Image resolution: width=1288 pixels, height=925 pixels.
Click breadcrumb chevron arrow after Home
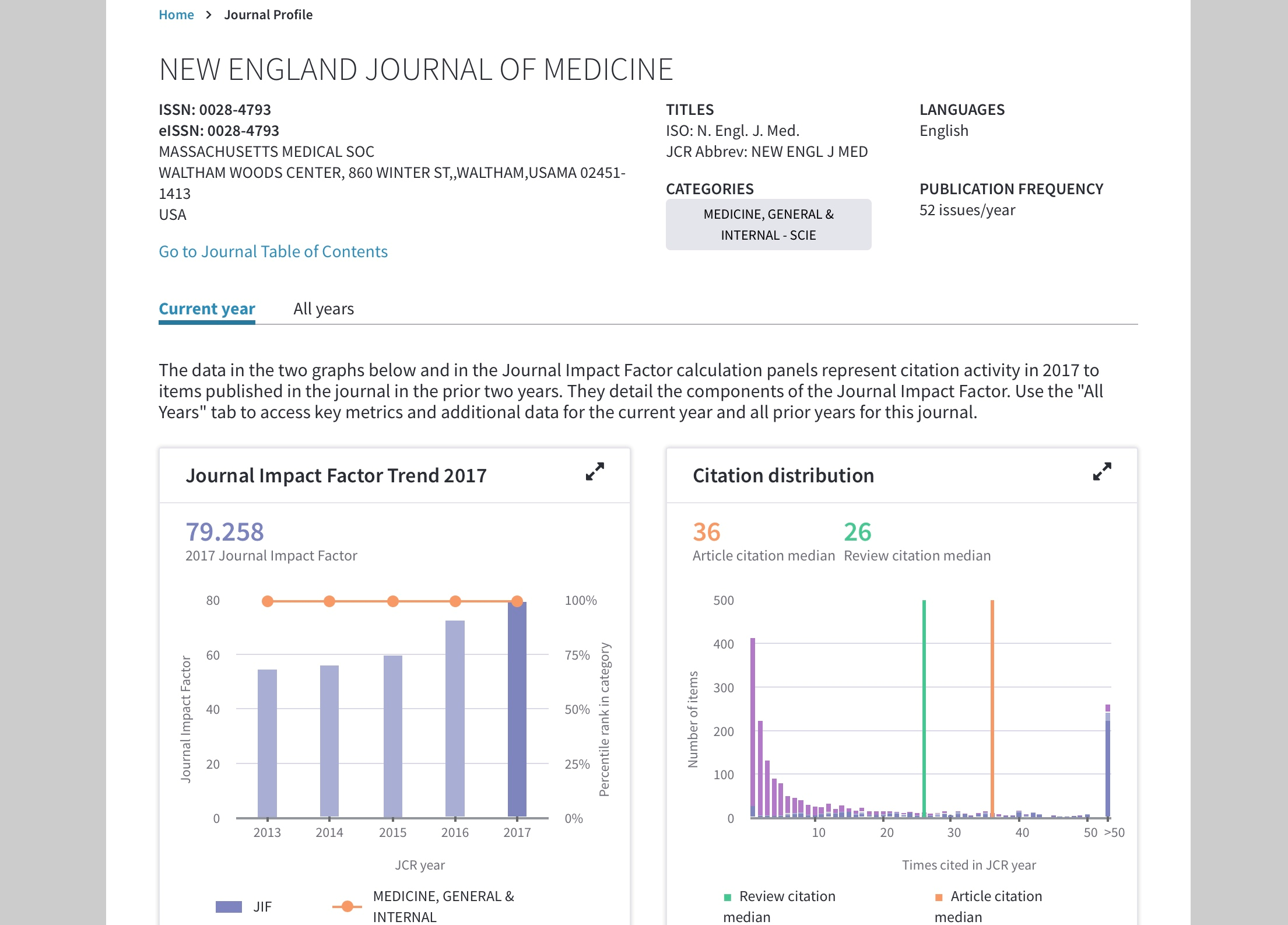pos(209,15)
